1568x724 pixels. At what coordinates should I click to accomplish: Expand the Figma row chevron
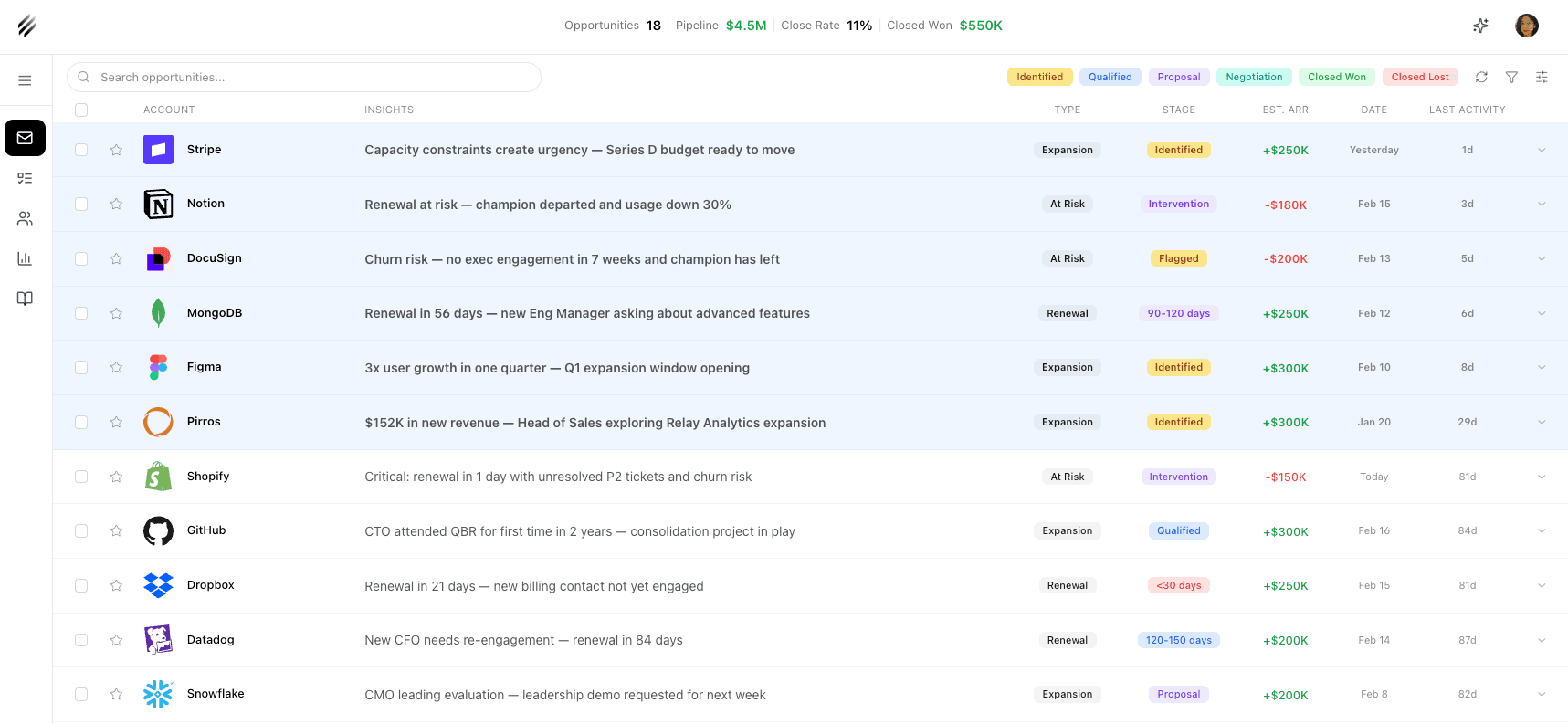[x=1542, y=367]
